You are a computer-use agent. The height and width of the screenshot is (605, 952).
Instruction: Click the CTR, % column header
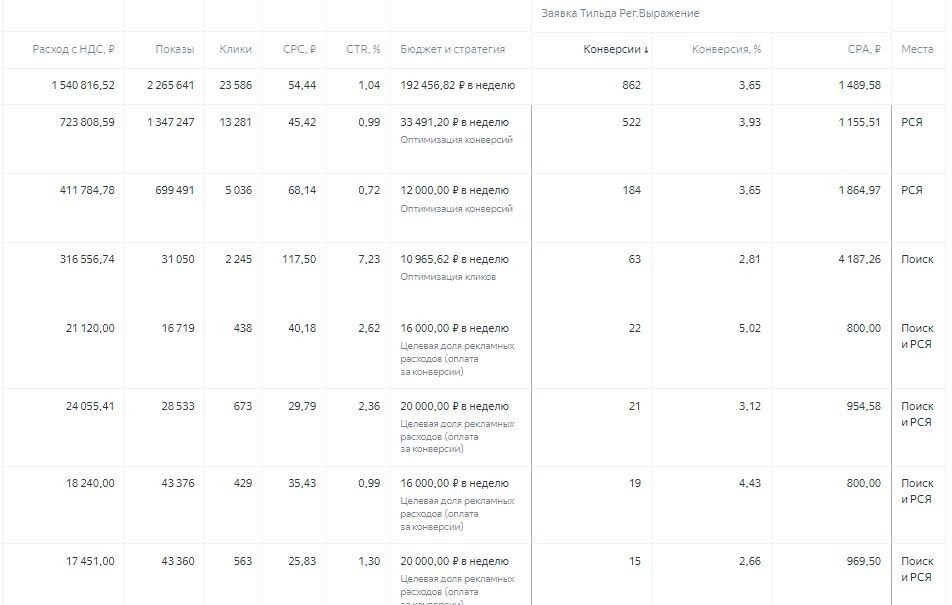[x=363, y=49]
